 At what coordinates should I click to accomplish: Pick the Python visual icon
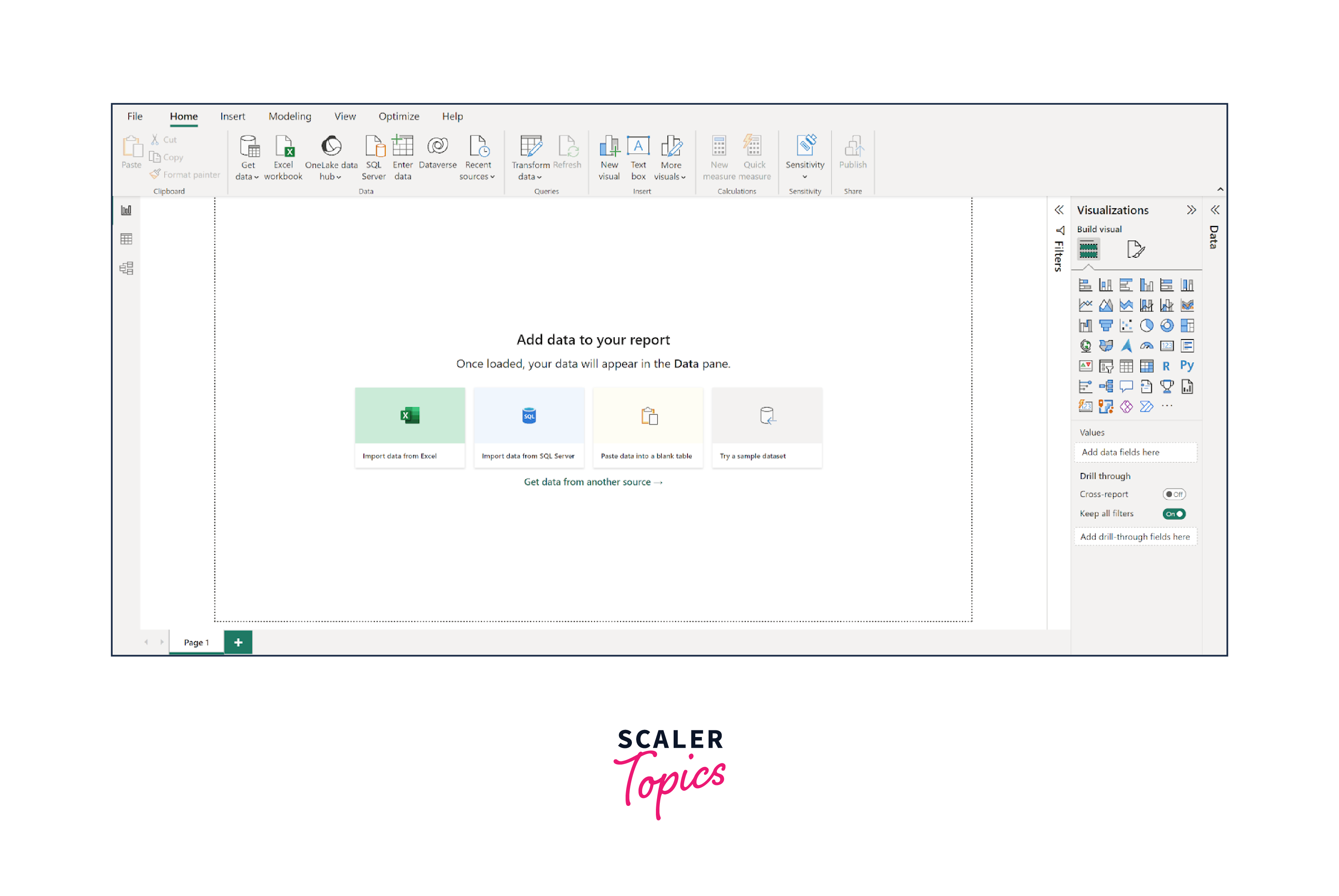[x=1187, y=366]
